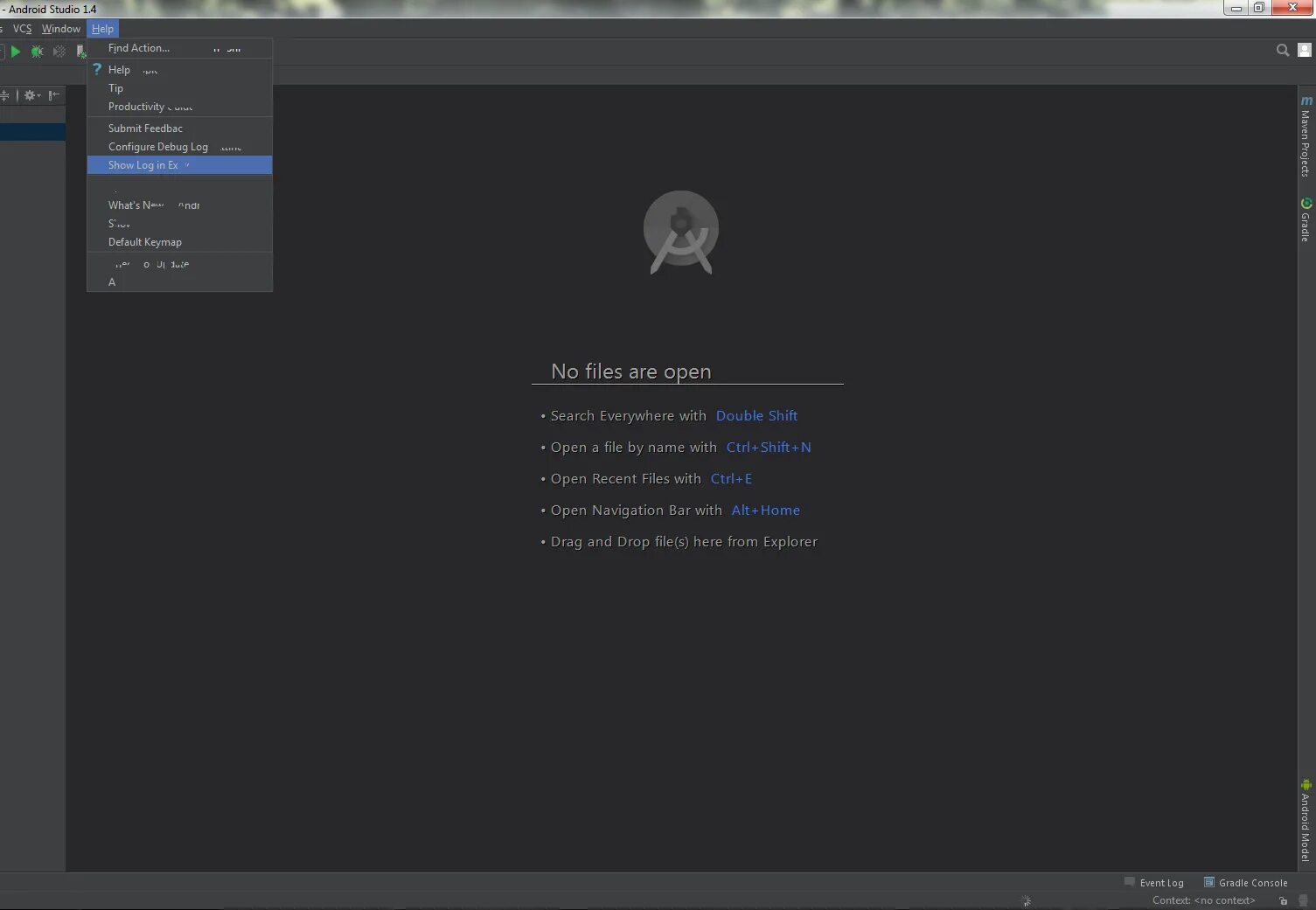Open the Window menu

pyautogui.click(x=60, y=29)
